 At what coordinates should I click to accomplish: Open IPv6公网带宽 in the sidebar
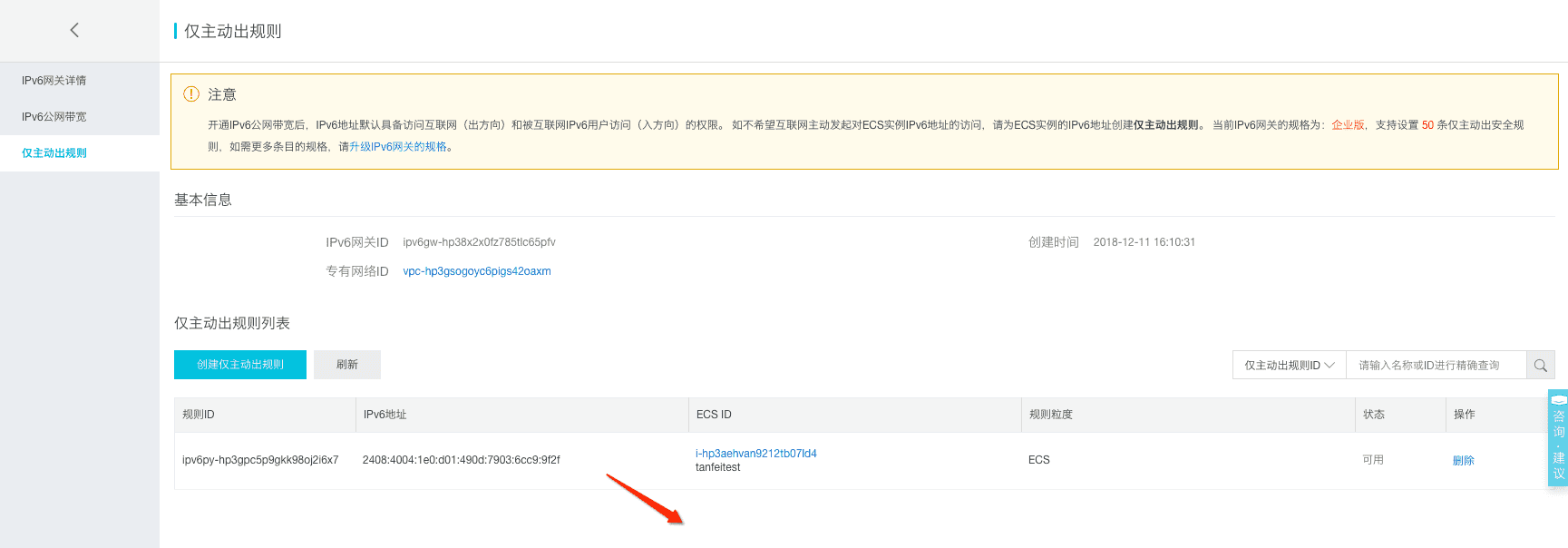click(54, 117)
